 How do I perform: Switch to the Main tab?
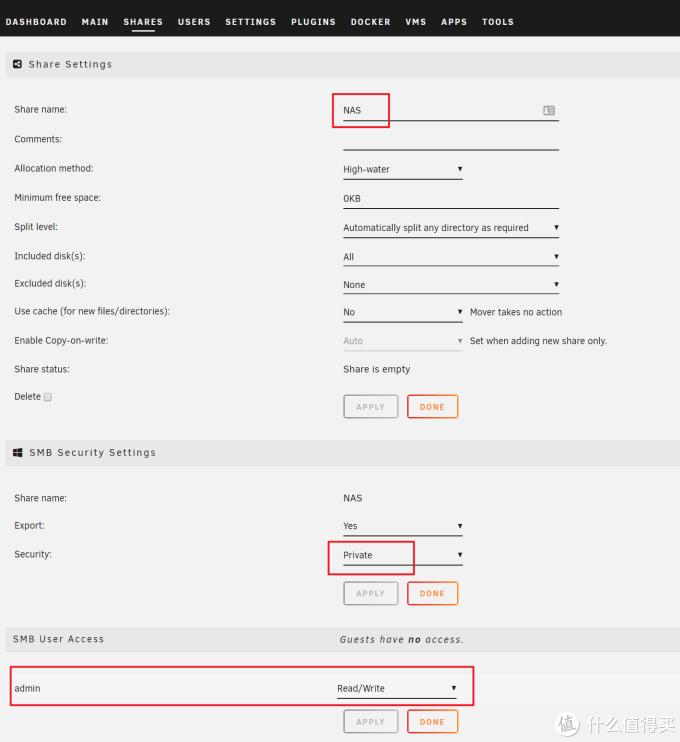(x=95, y=22)
